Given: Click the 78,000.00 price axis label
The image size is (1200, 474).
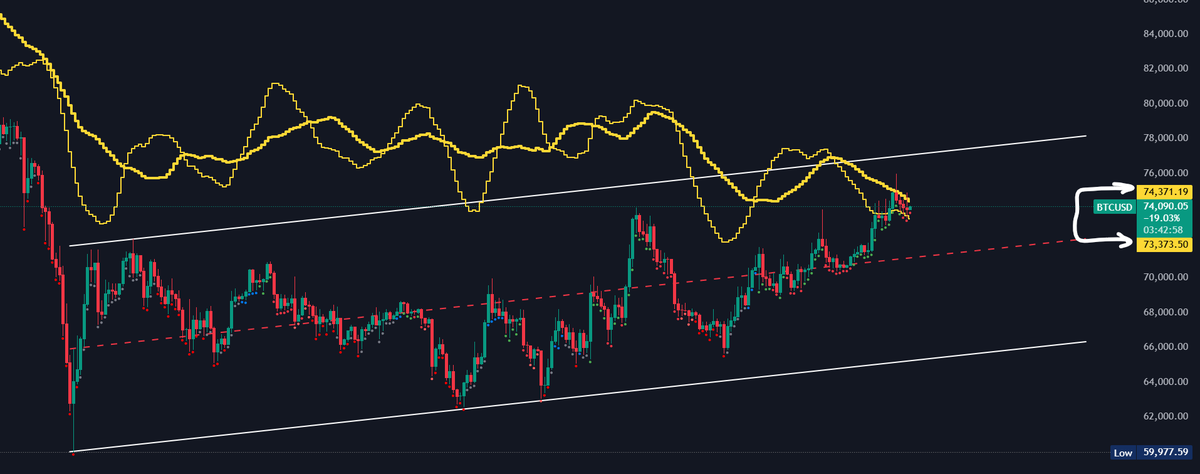Looking at the screenshot, I should point(1165,139).
